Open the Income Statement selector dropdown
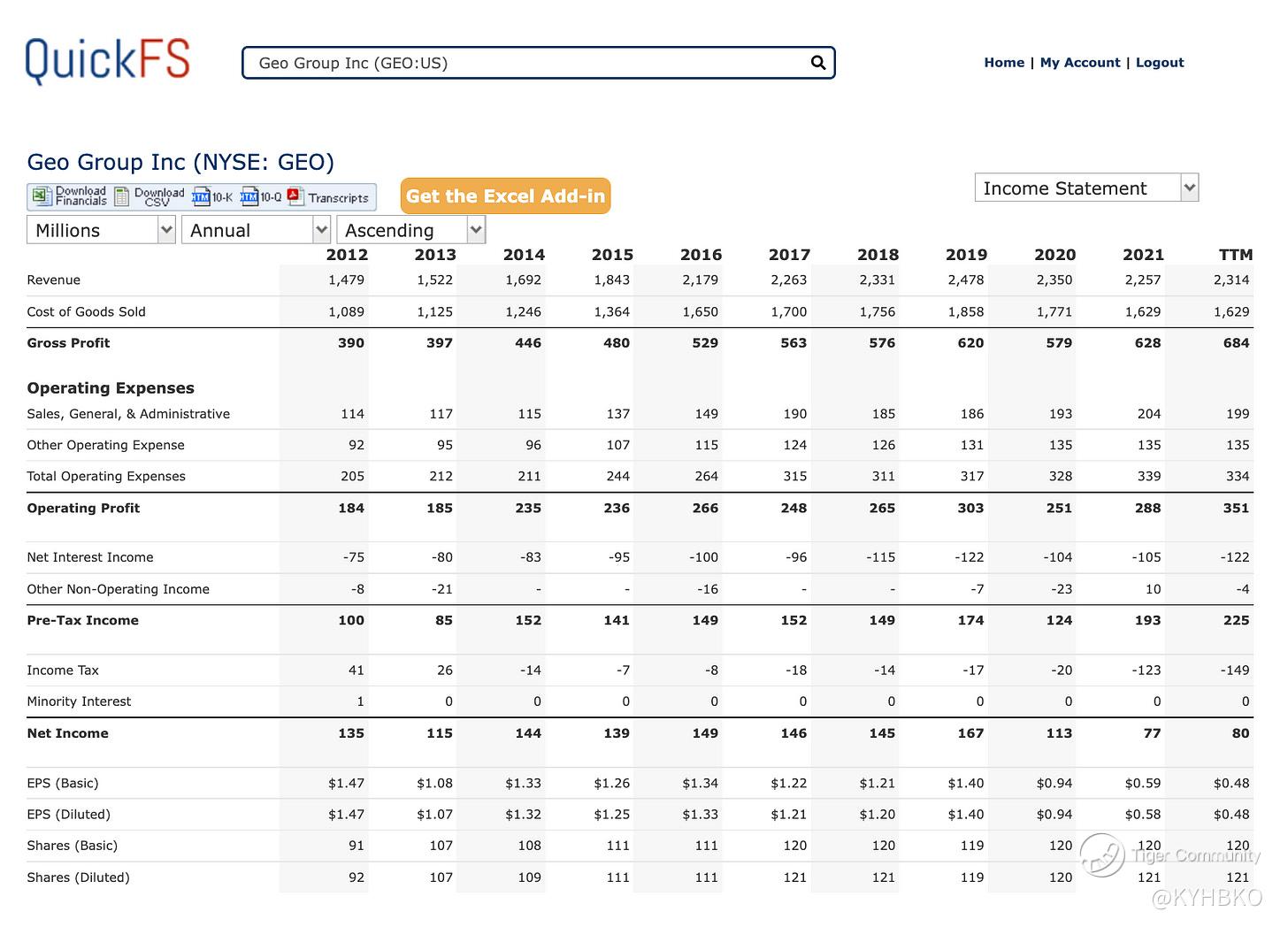 point(1085,188)
